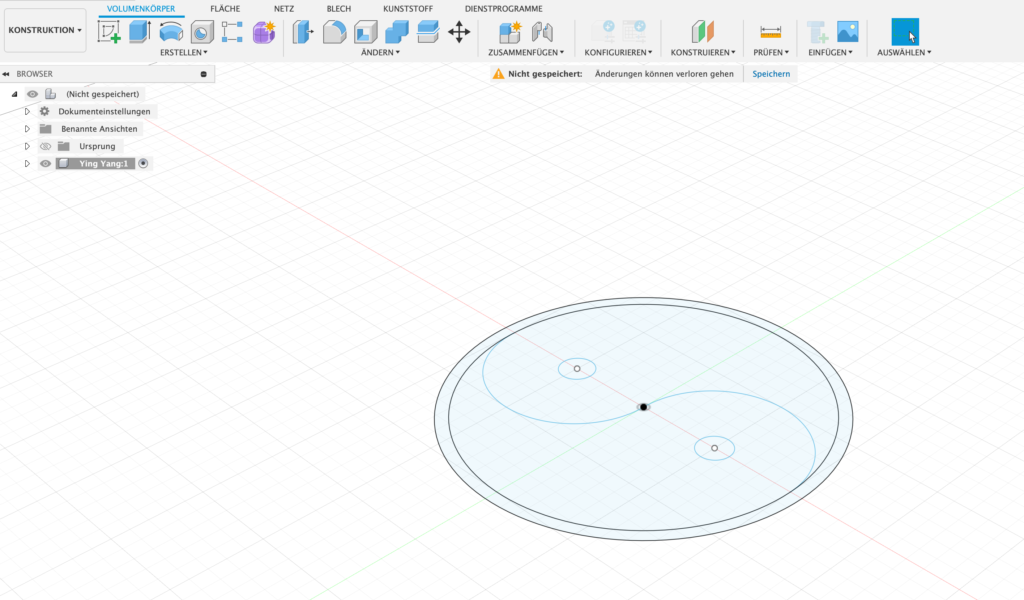
Task: Switch to the BLECH tab
Action: (338, 8)
